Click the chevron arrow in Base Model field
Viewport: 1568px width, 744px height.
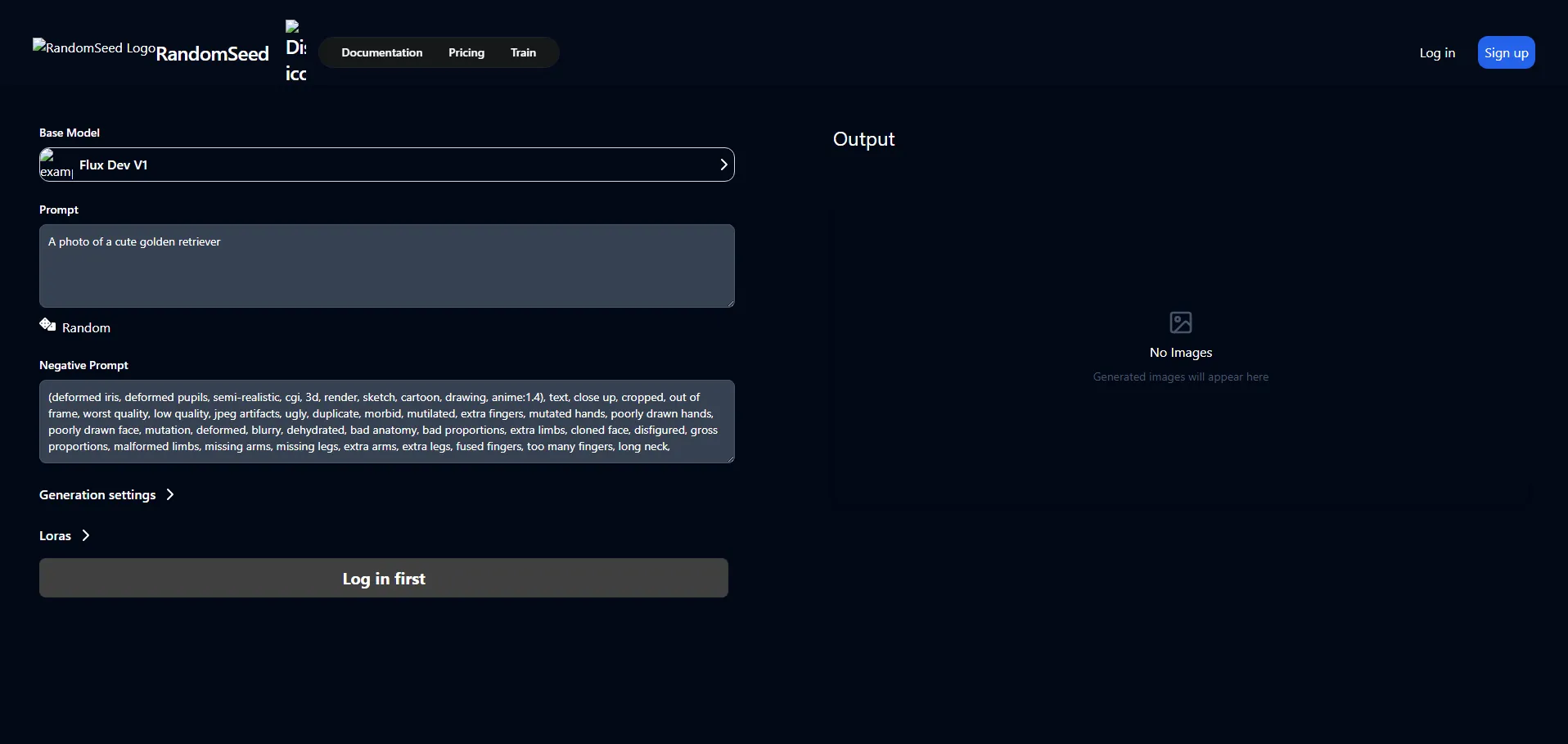[723, 165]
